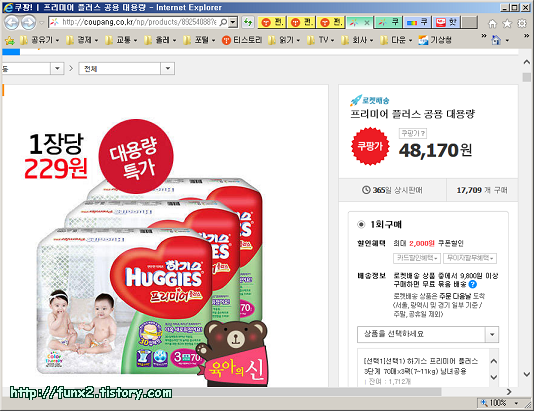
Task: Click the page vertical scrollbar up arrow
Action: 527,62
